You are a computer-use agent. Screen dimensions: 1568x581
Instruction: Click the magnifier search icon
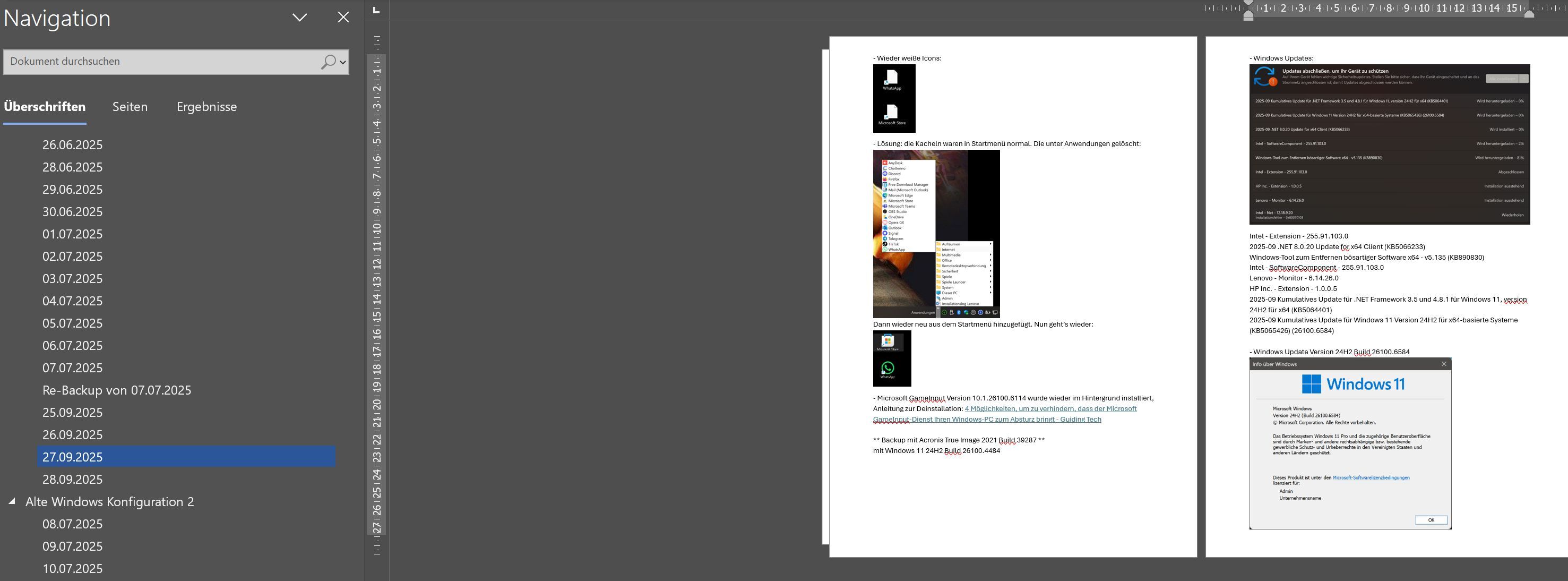[x=328, y=62]
